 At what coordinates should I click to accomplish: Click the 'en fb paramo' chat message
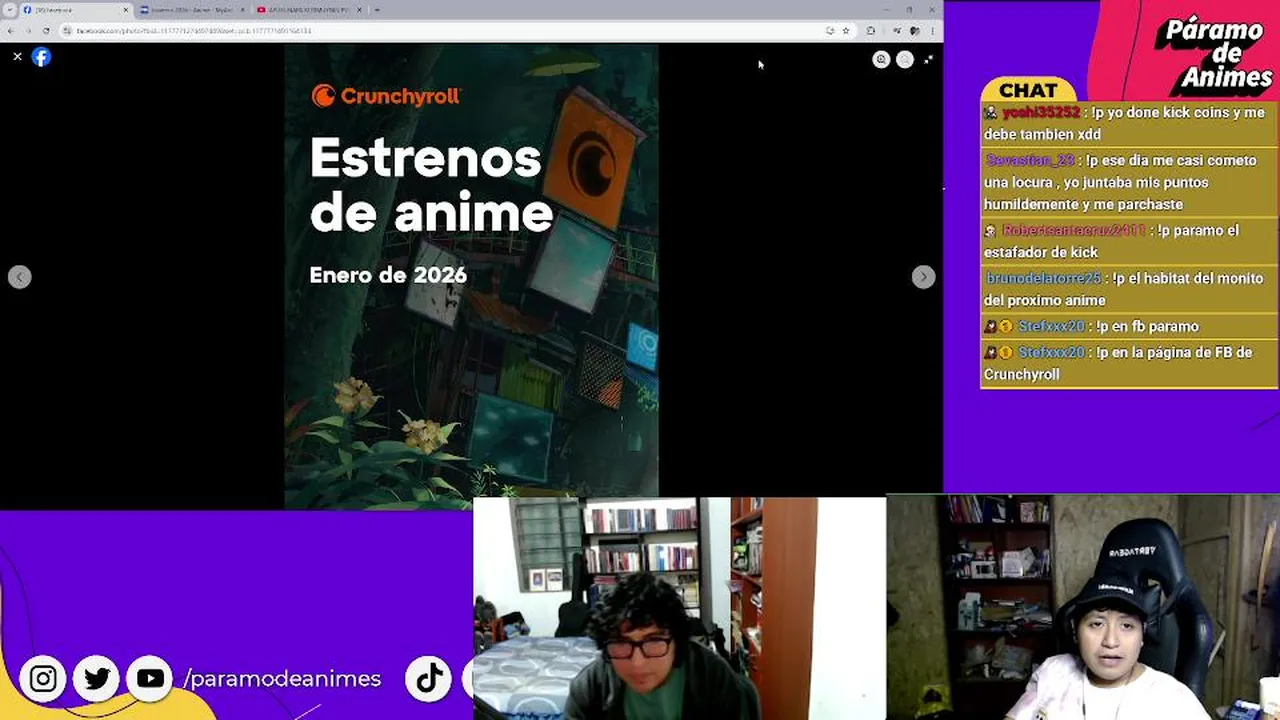pos(1130,326)
